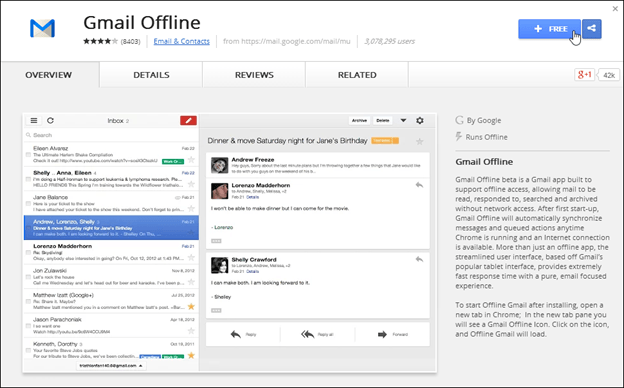Click the '(8403)' ratings count
The image size is (624, 388).
131,41
